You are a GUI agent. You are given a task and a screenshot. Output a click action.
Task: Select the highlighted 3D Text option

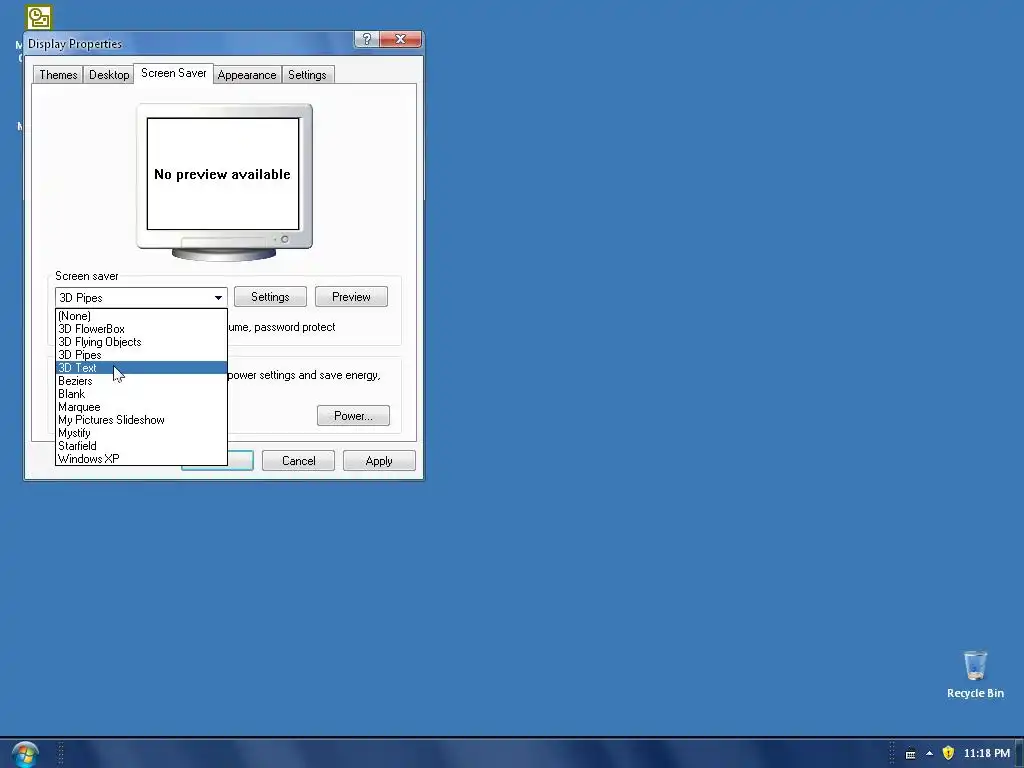141,368
